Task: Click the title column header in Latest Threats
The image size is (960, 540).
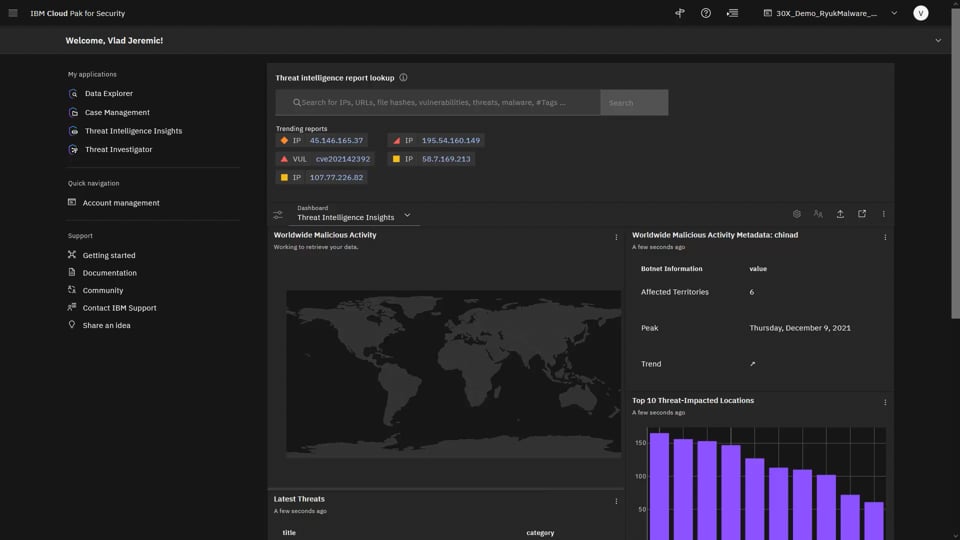Action: [x=289, y=533]
